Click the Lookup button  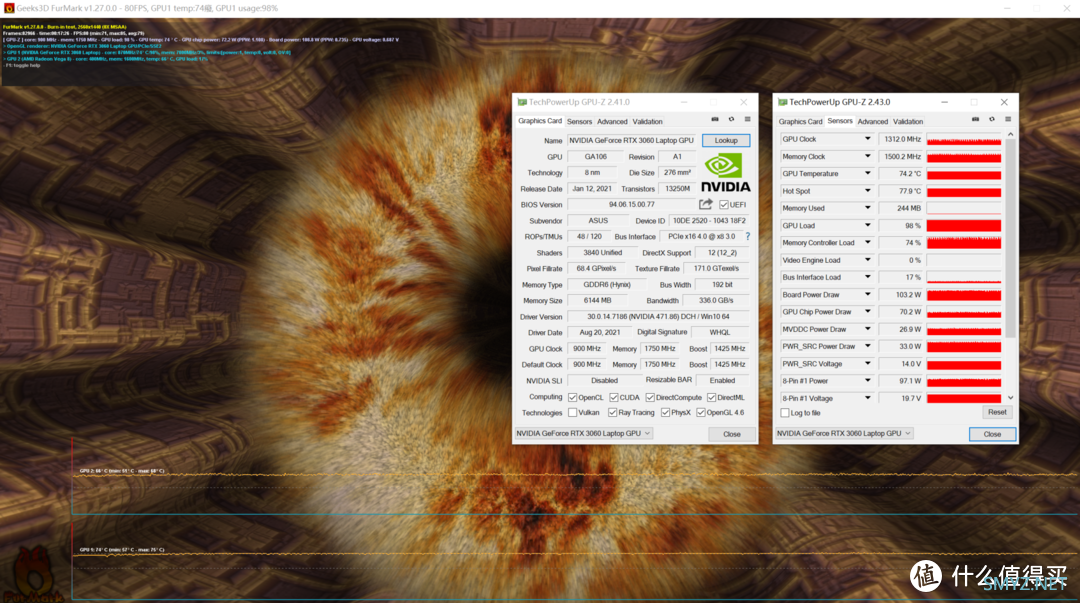click(726, 140)
